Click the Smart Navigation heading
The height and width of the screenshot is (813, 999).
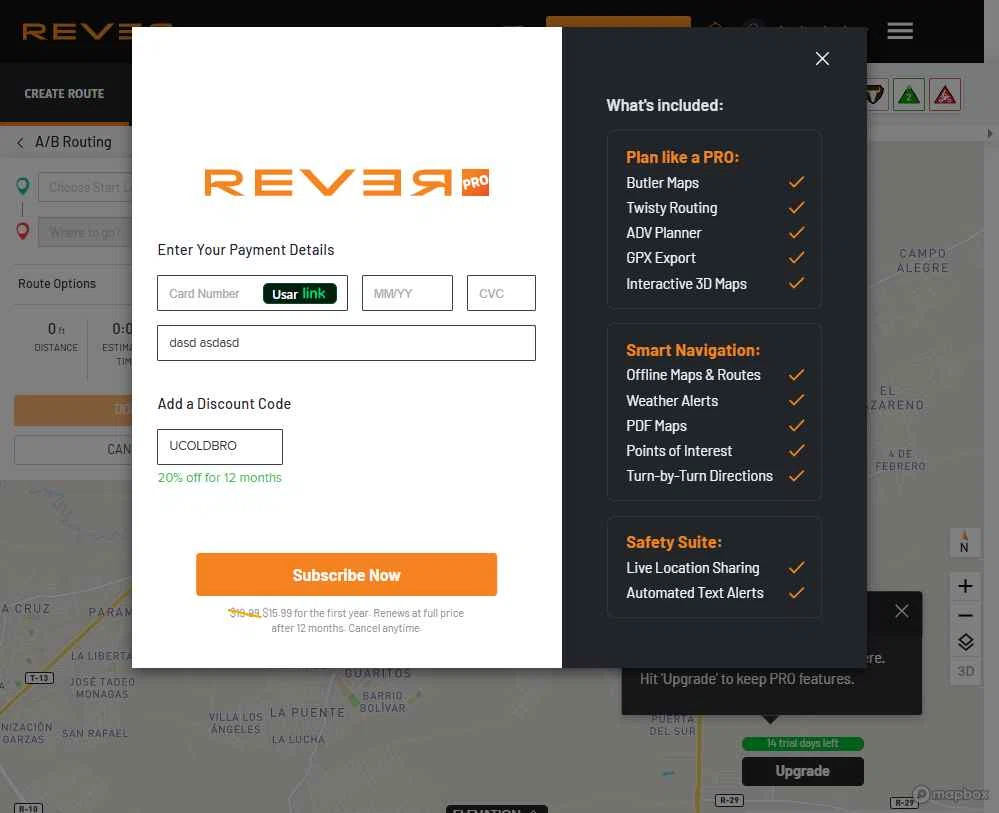[693, 350]
